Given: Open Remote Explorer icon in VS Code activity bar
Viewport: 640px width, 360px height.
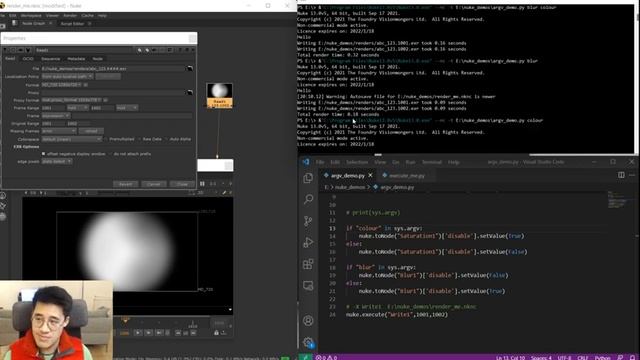Looking at the screenshot, I should (308, 285).
